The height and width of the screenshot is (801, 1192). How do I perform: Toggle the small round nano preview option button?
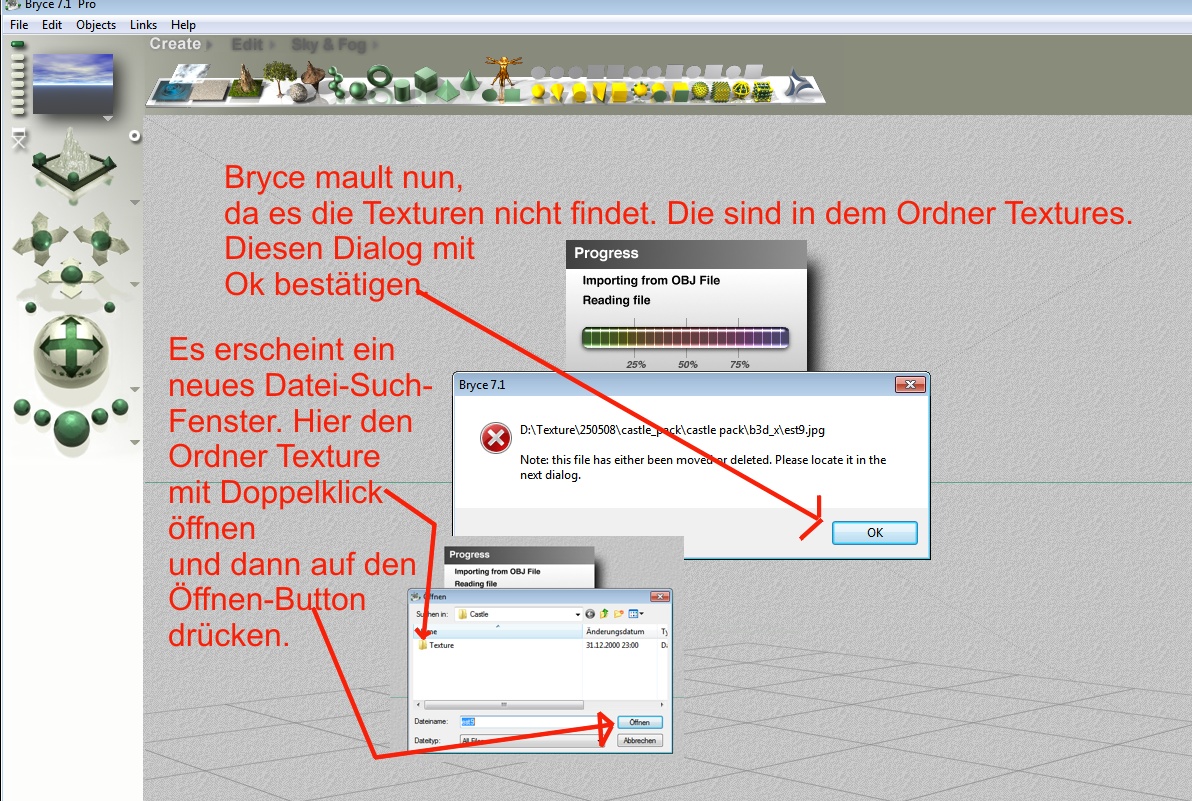[x=135, y=135]
